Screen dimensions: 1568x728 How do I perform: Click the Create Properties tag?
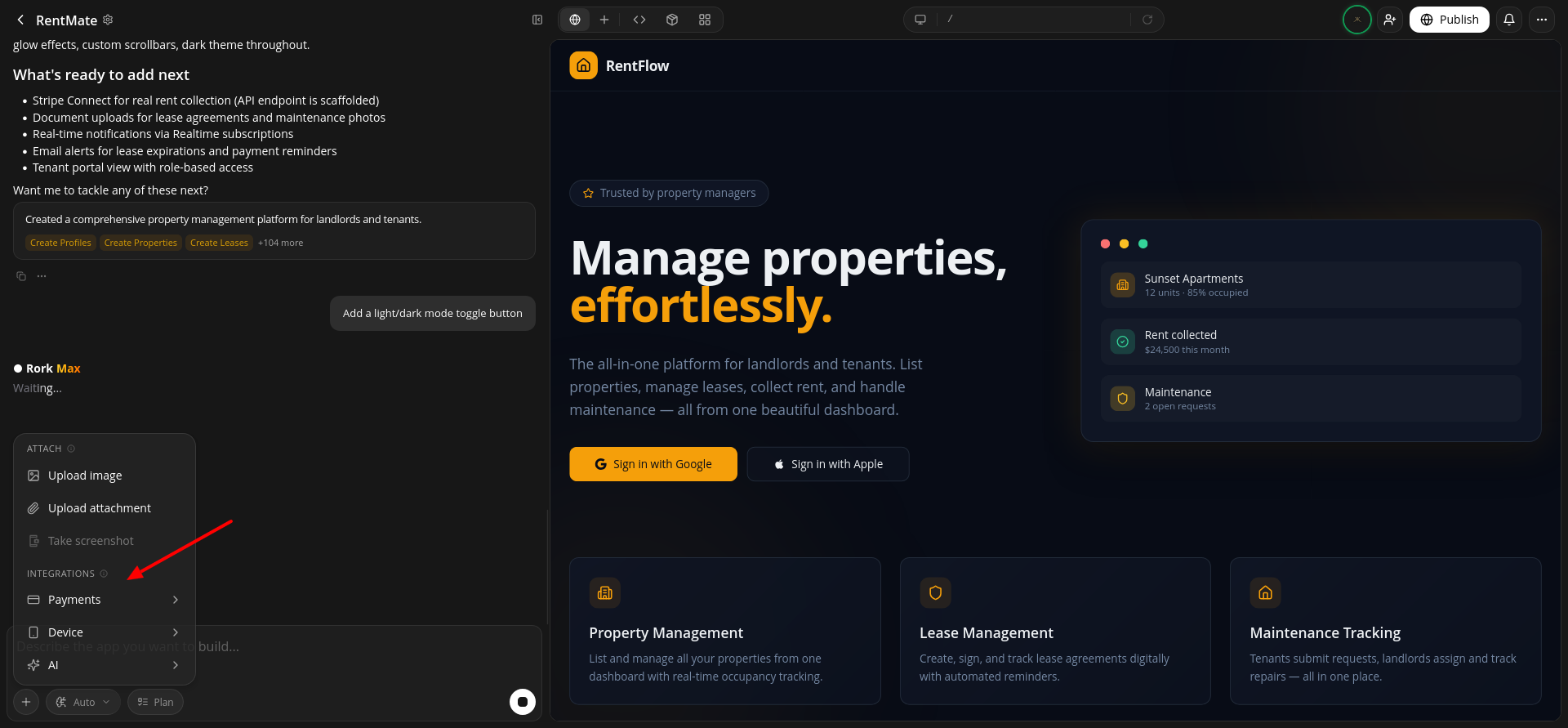pos(140,243)
